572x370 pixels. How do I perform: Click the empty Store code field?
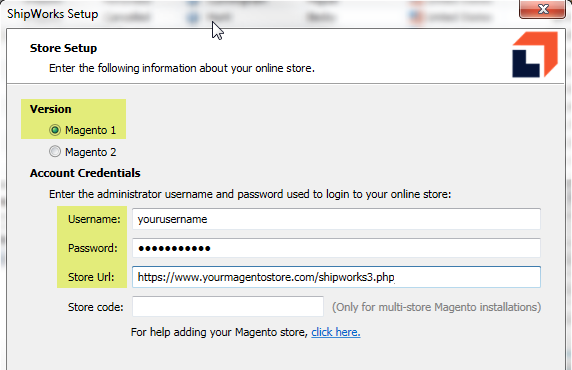coord(228,307)
